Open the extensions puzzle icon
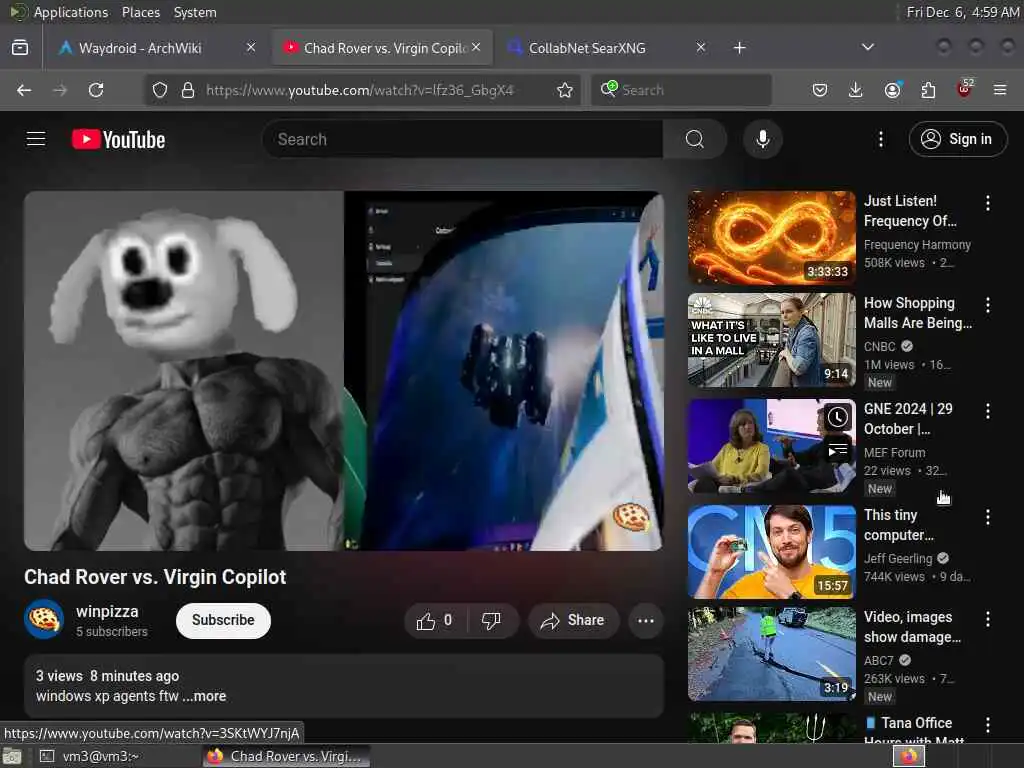This screenshot has width=1024, height=768. [x=928, y=90]
